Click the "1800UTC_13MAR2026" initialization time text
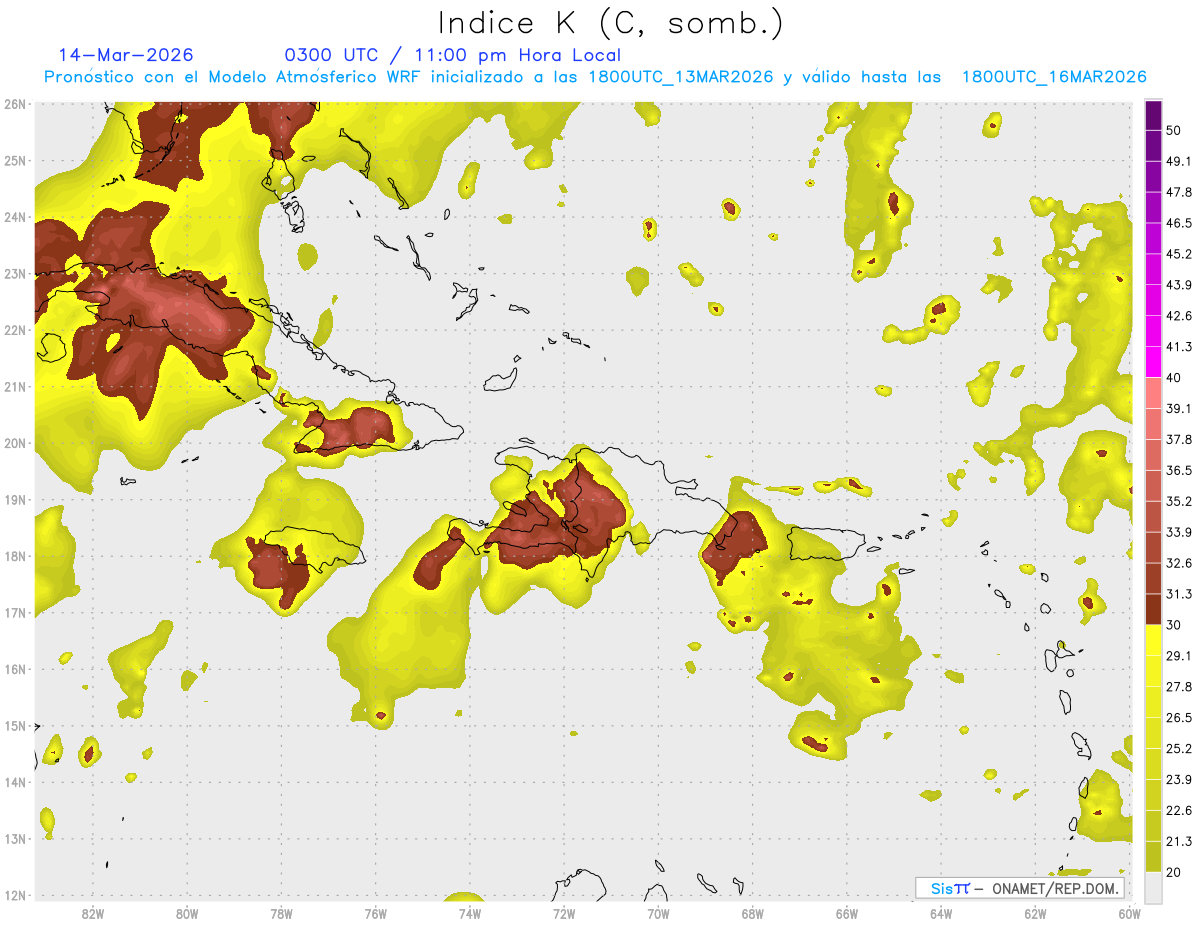The height and width of the screenshot is (927, 1200). (x=681, y=77)
